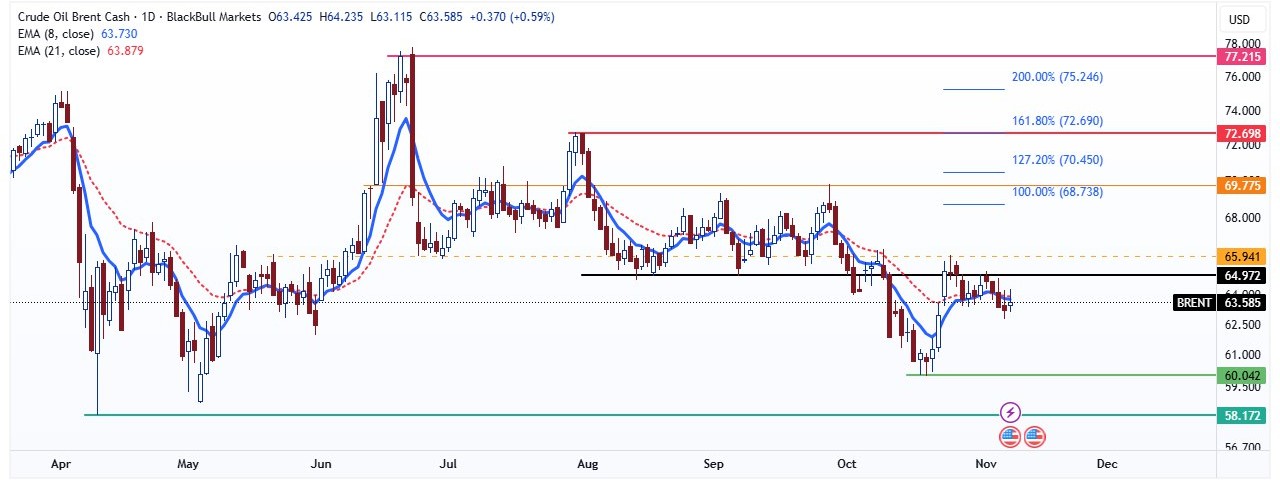The height and width of the screenshot is (491, 1280).
Task: Select the 77.215 resistance price tag
Action: 1241,59
